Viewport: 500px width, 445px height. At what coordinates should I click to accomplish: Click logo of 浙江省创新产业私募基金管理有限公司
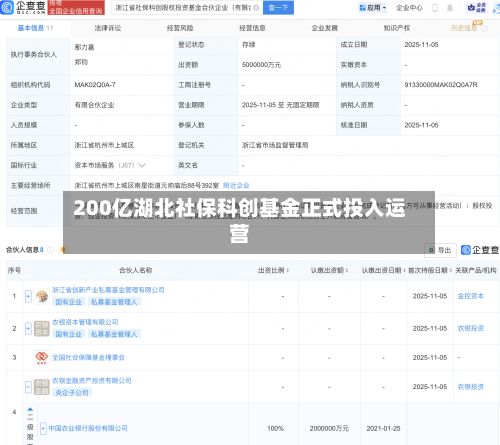(42, 296)
